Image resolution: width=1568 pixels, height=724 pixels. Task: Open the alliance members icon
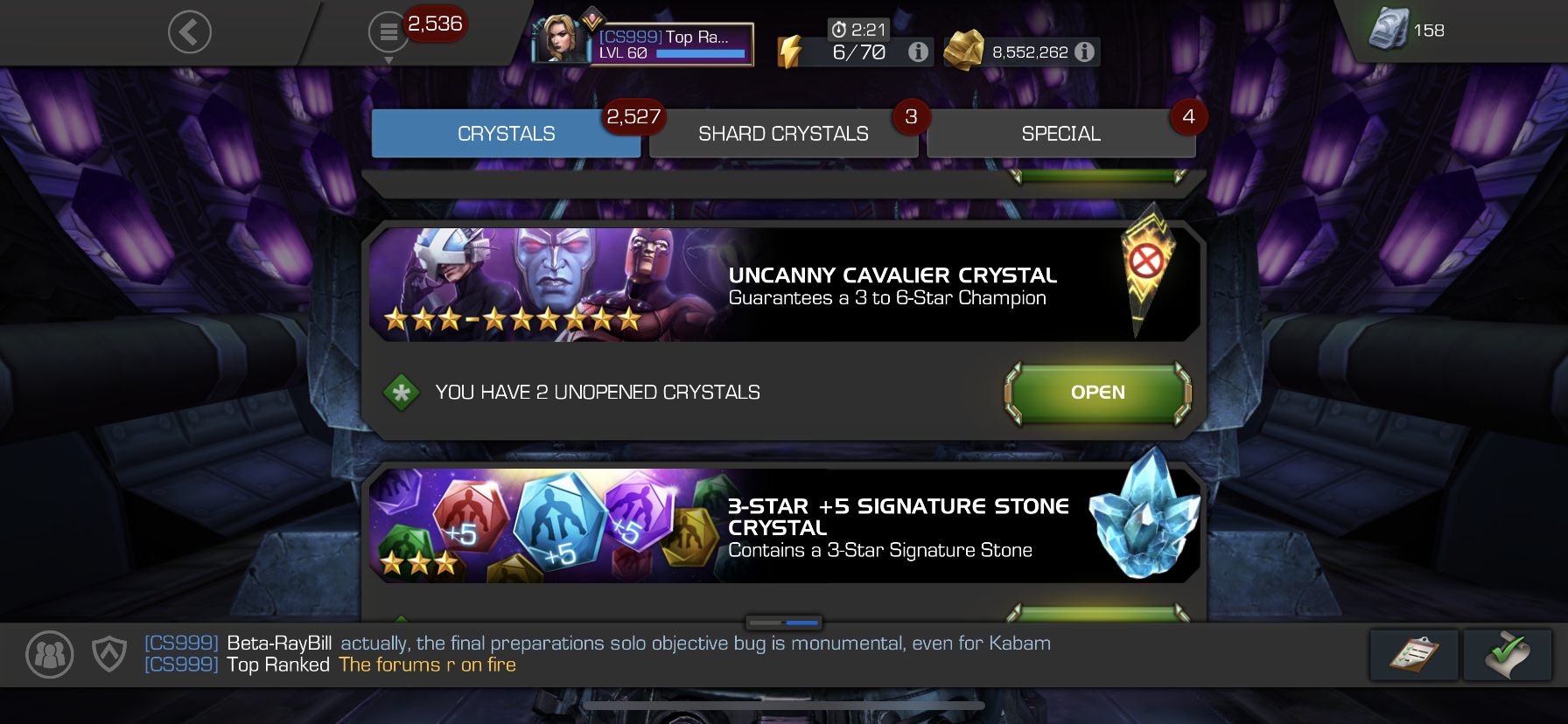coord(50,654)
